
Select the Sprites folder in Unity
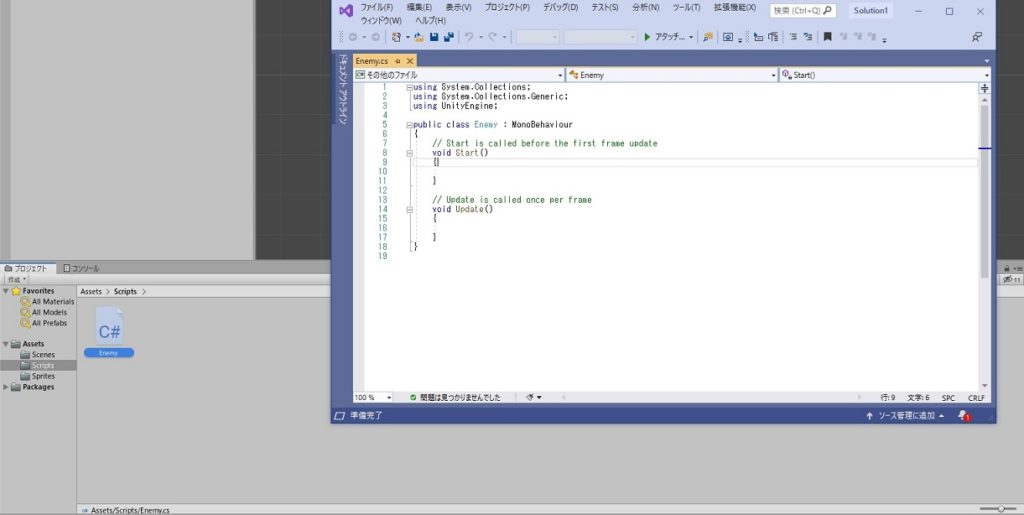pos(38,376)
